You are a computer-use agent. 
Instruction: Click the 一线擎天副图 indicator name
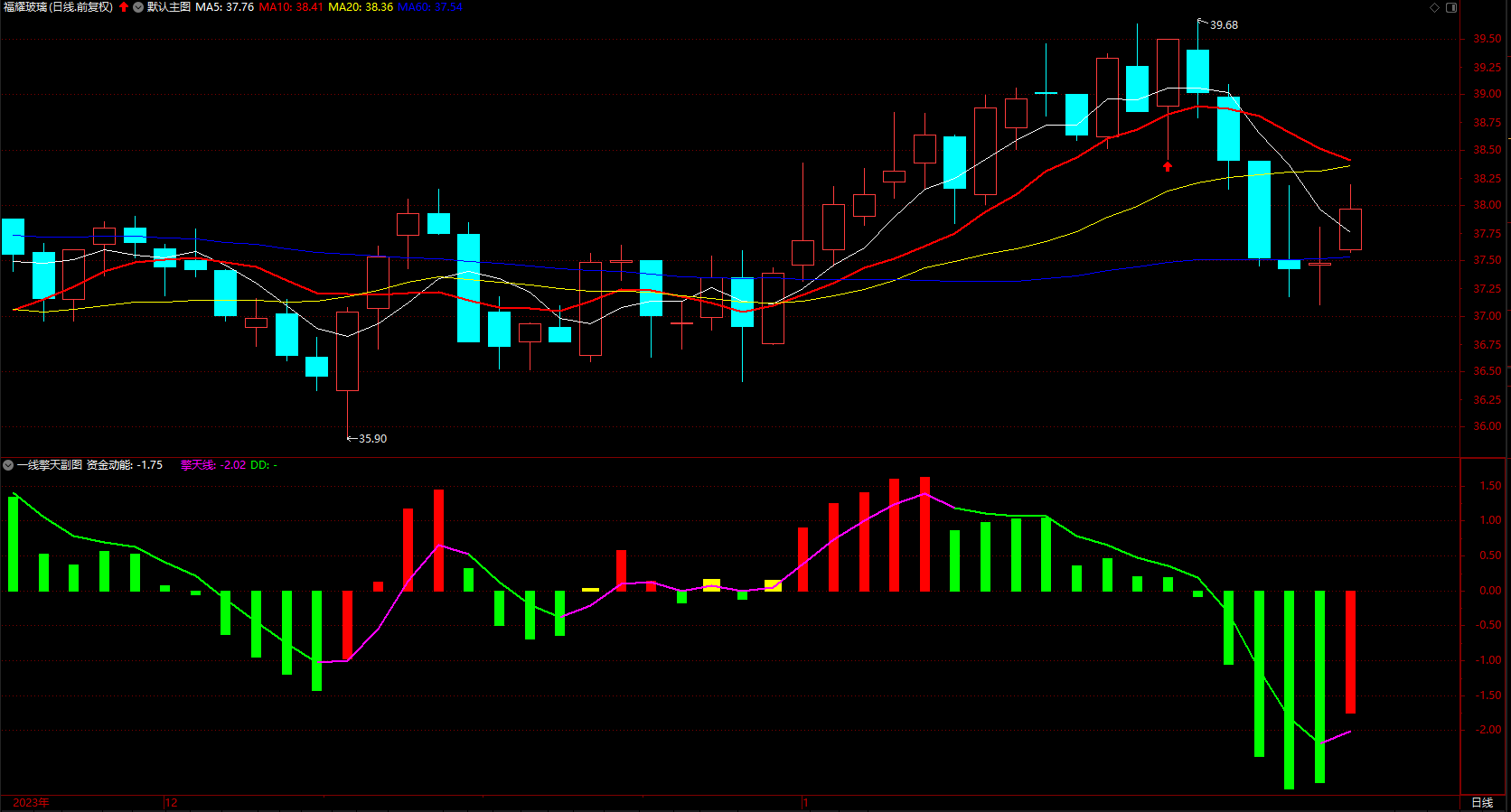coord(50,465)
